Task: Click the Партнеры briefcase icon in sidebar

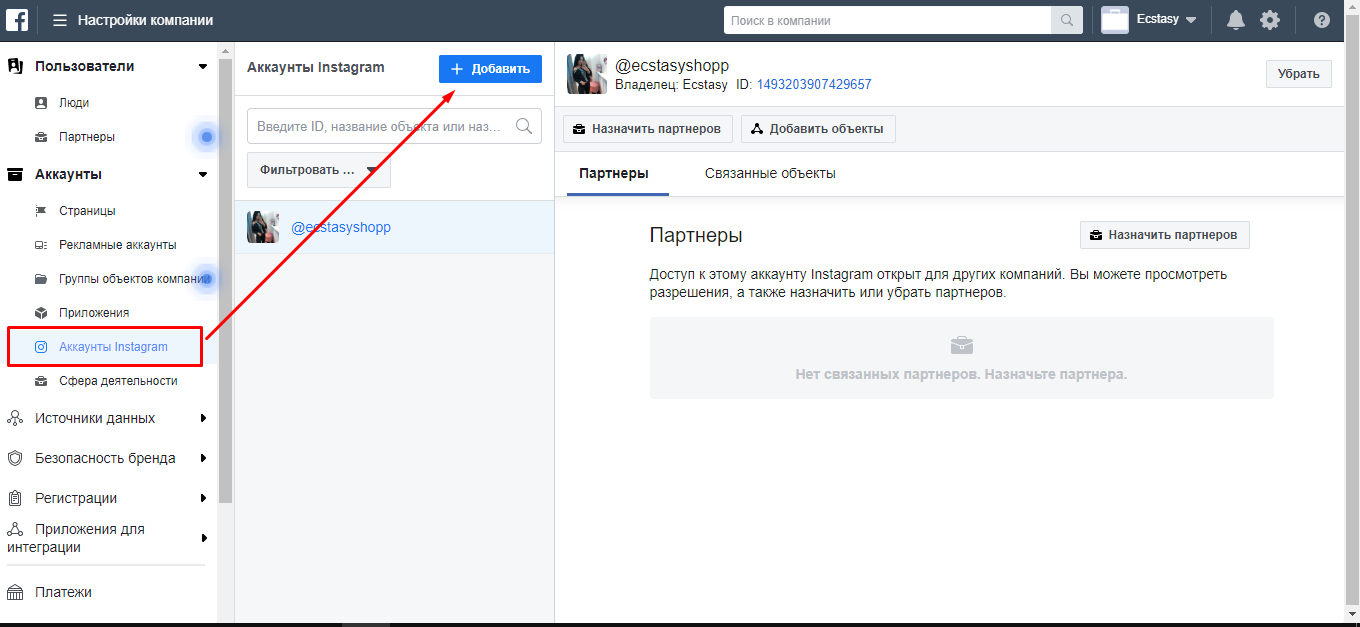Action: click(41, 136)
